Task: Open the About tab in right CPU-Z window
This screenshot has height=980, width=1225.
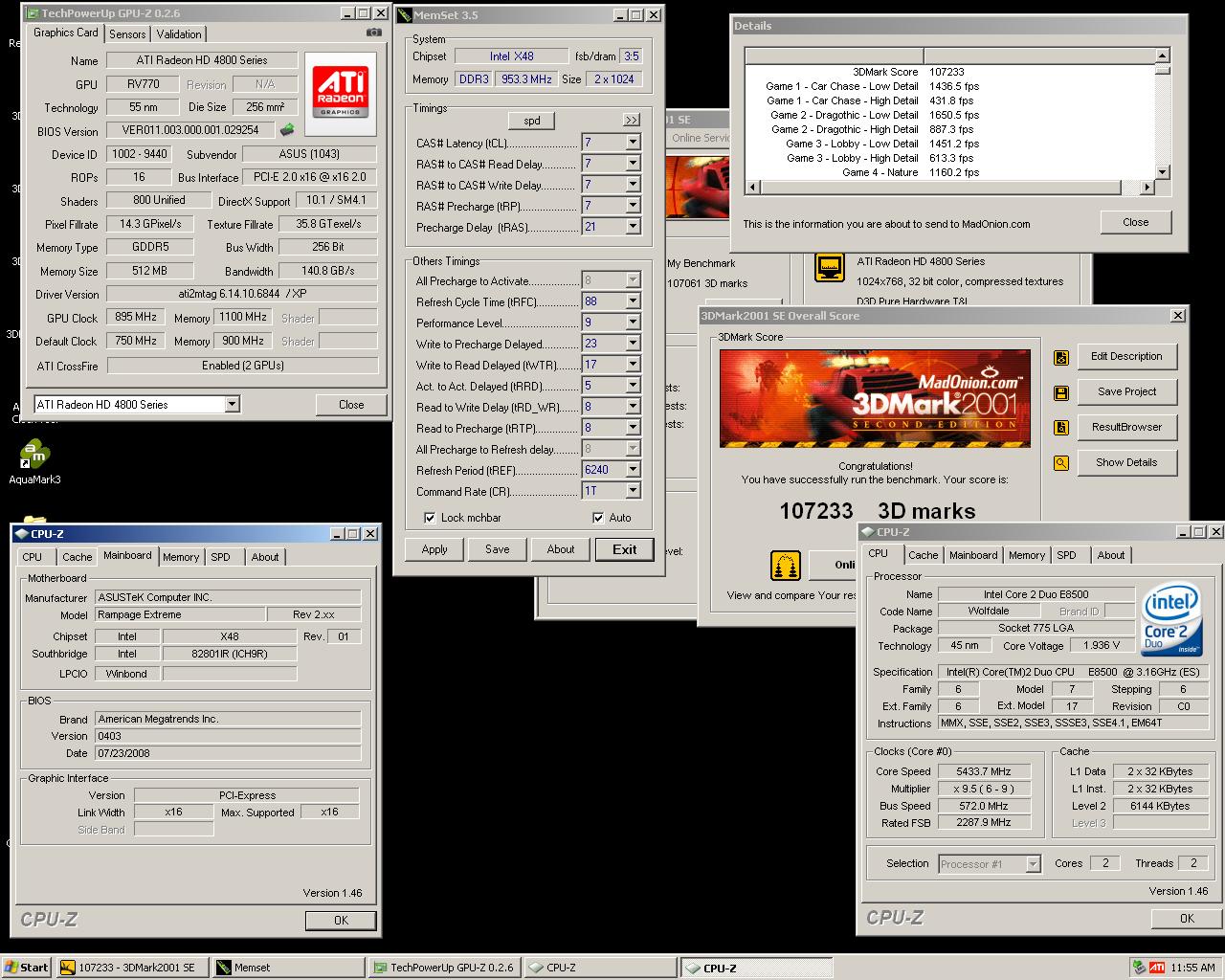Action: (x=1111, y=555)
